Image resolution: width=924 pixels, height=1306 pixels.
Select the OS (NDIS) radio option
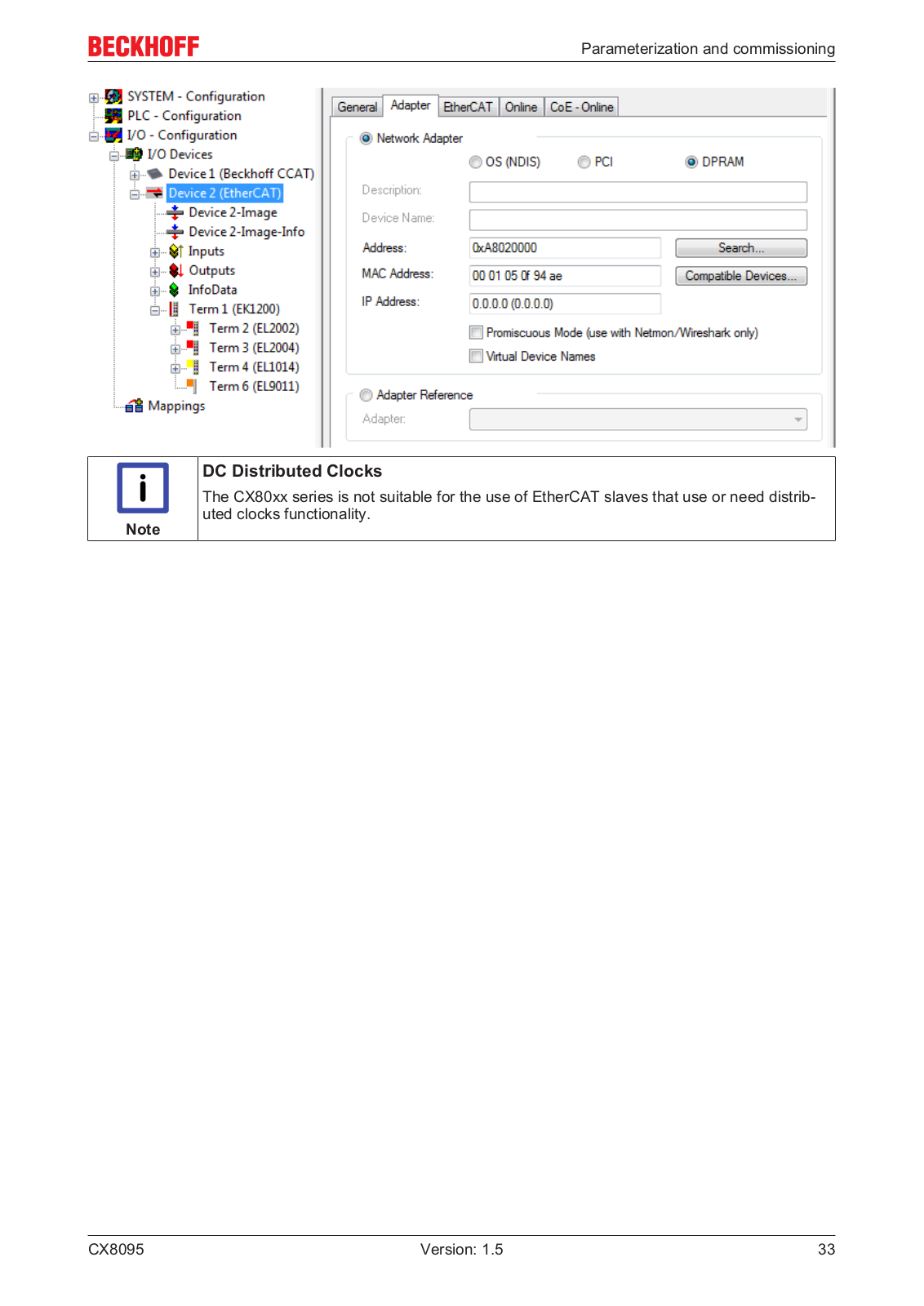475,162
